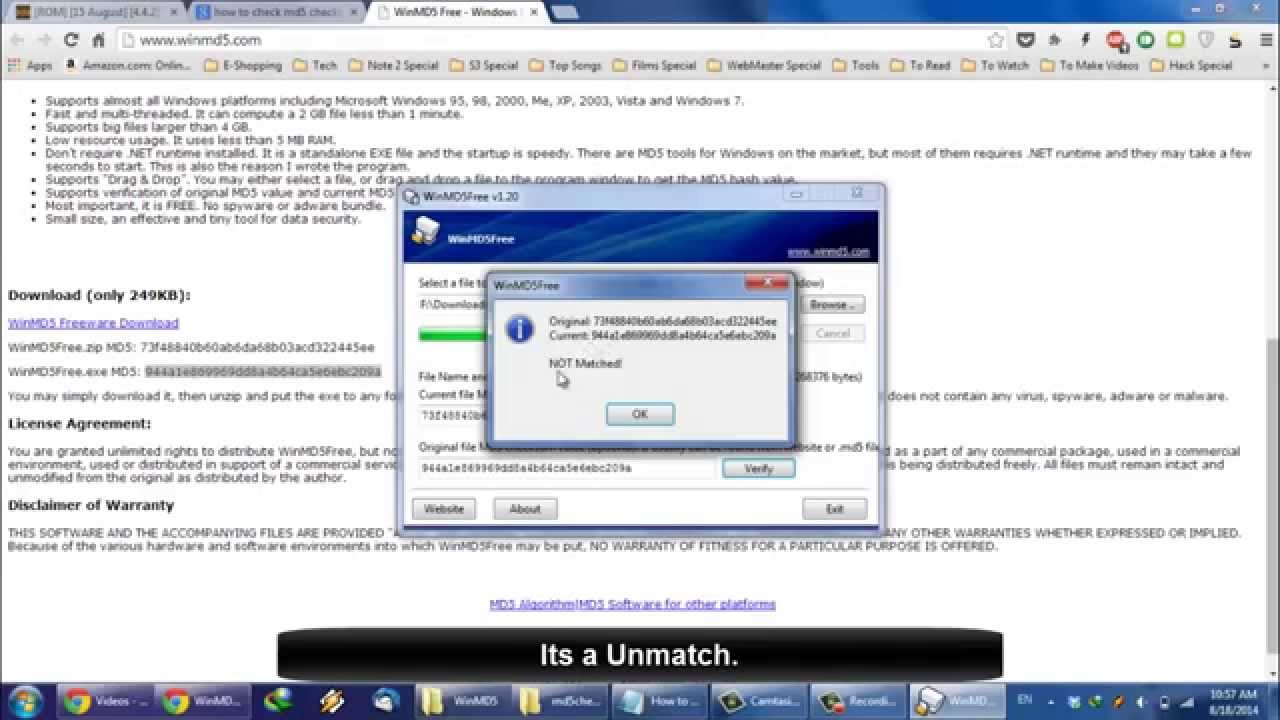Open the Recording taskbar item
Image resolution: width=1280 pixels, height=720 pixels.
856,701
